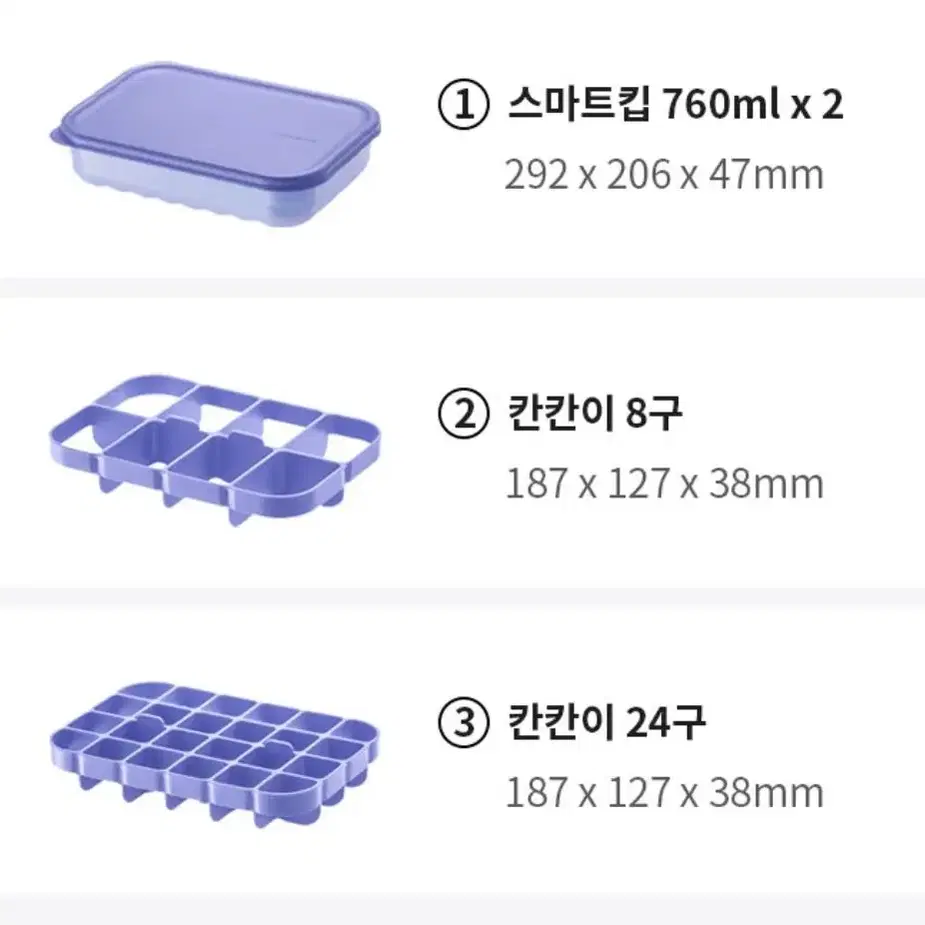The width and height of the screenshot is (925, 925).
Task: View the 24-compartment divider tray image
Action: [x=215, y=755]
